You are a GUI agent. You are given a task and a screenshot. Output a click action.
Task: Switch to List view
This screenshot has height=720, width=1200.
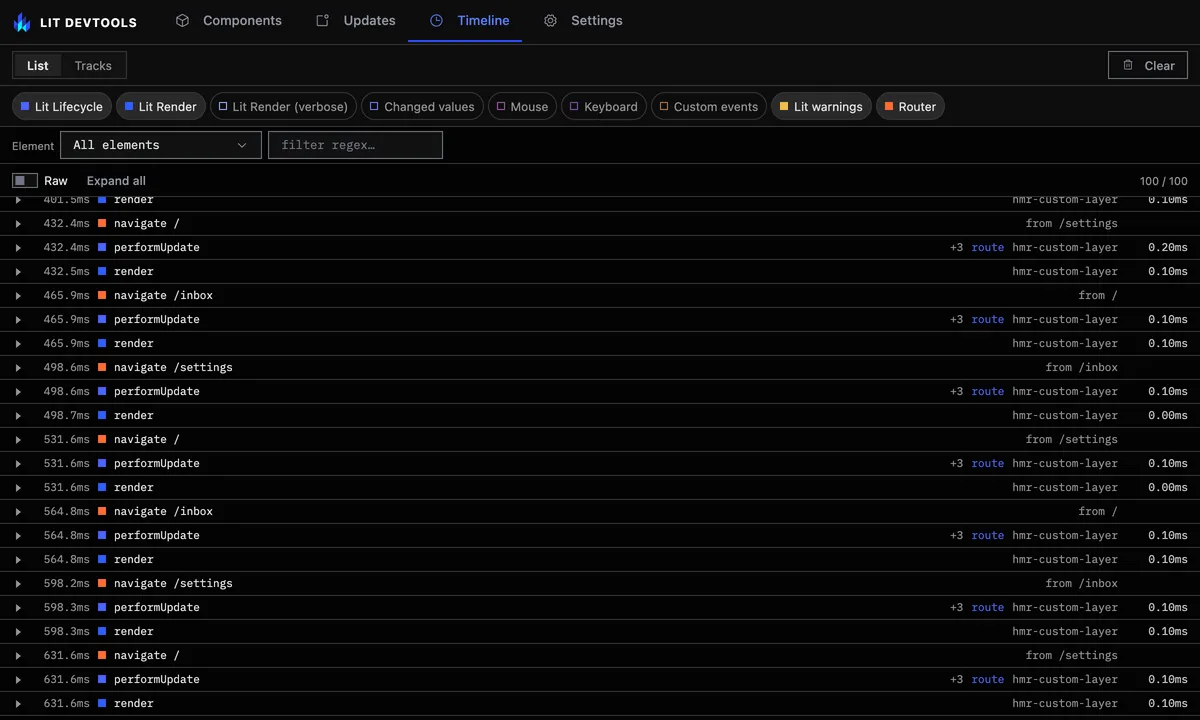tap(38, 66)
